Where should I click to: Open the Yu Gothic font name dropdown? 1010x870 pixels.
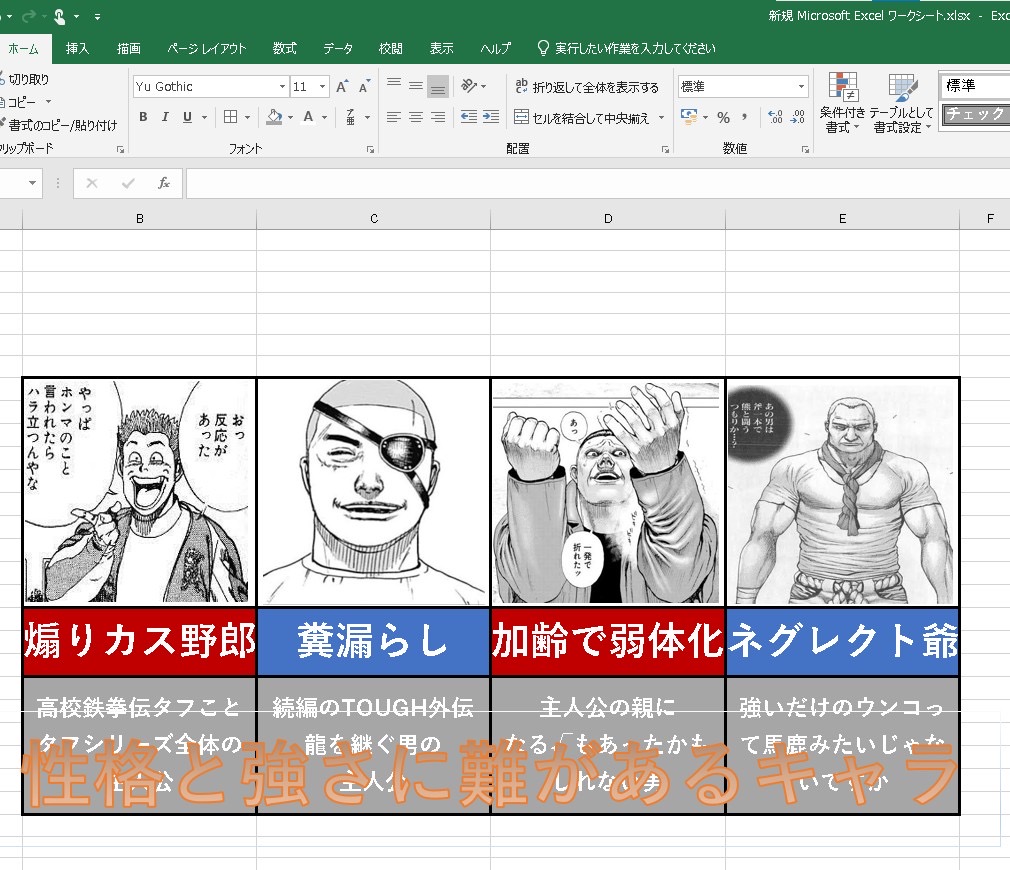click(282, 87)
